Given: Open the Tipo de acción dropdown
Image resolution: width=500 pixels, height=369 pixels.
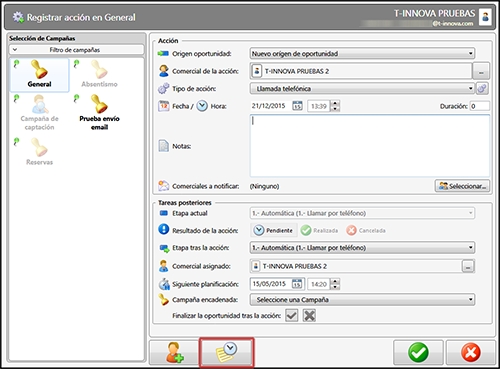Looking at the screenshot, I should pos(362,89).
